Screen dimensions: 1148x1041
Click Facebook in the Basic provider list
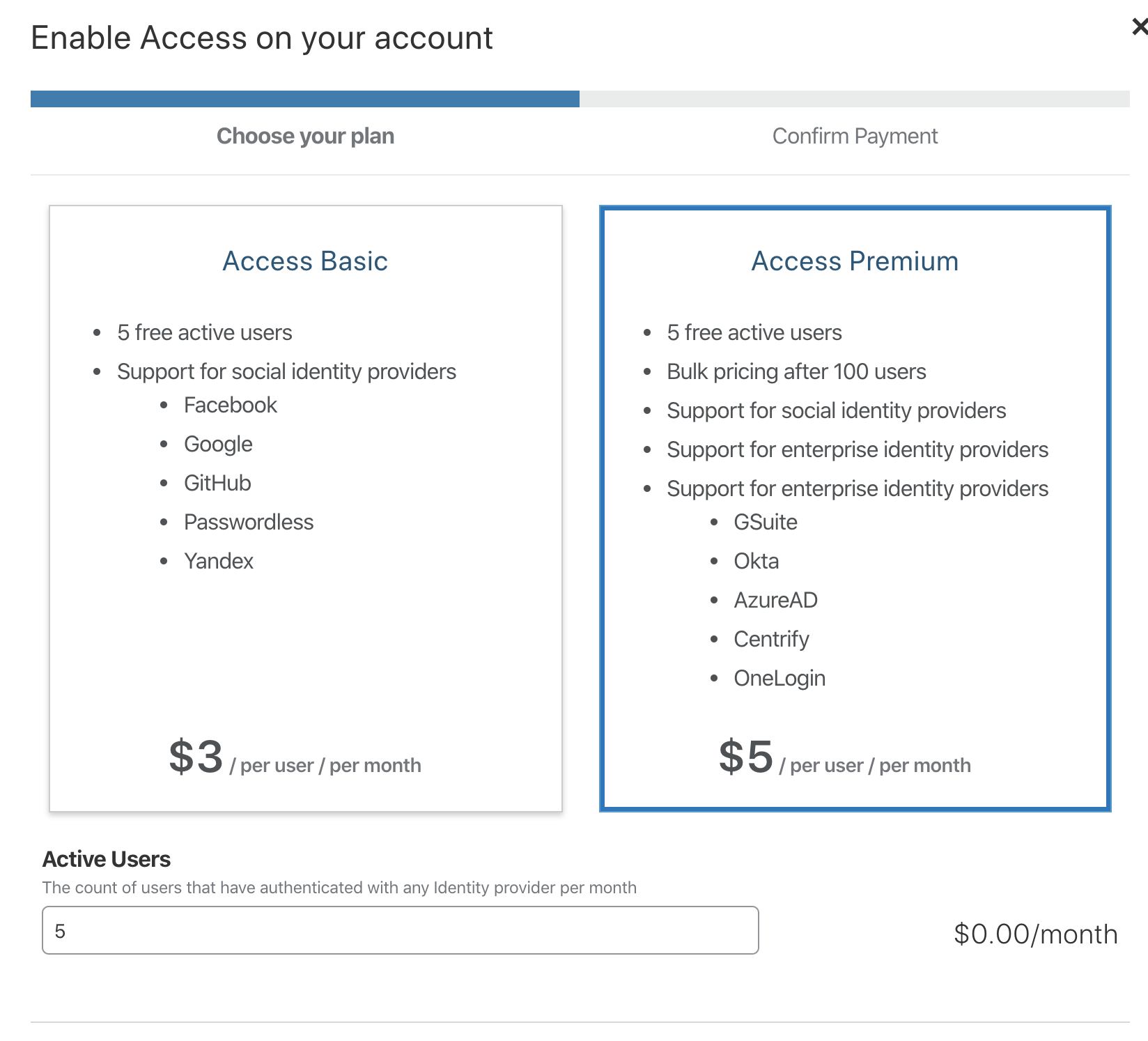tap(230, 405)
